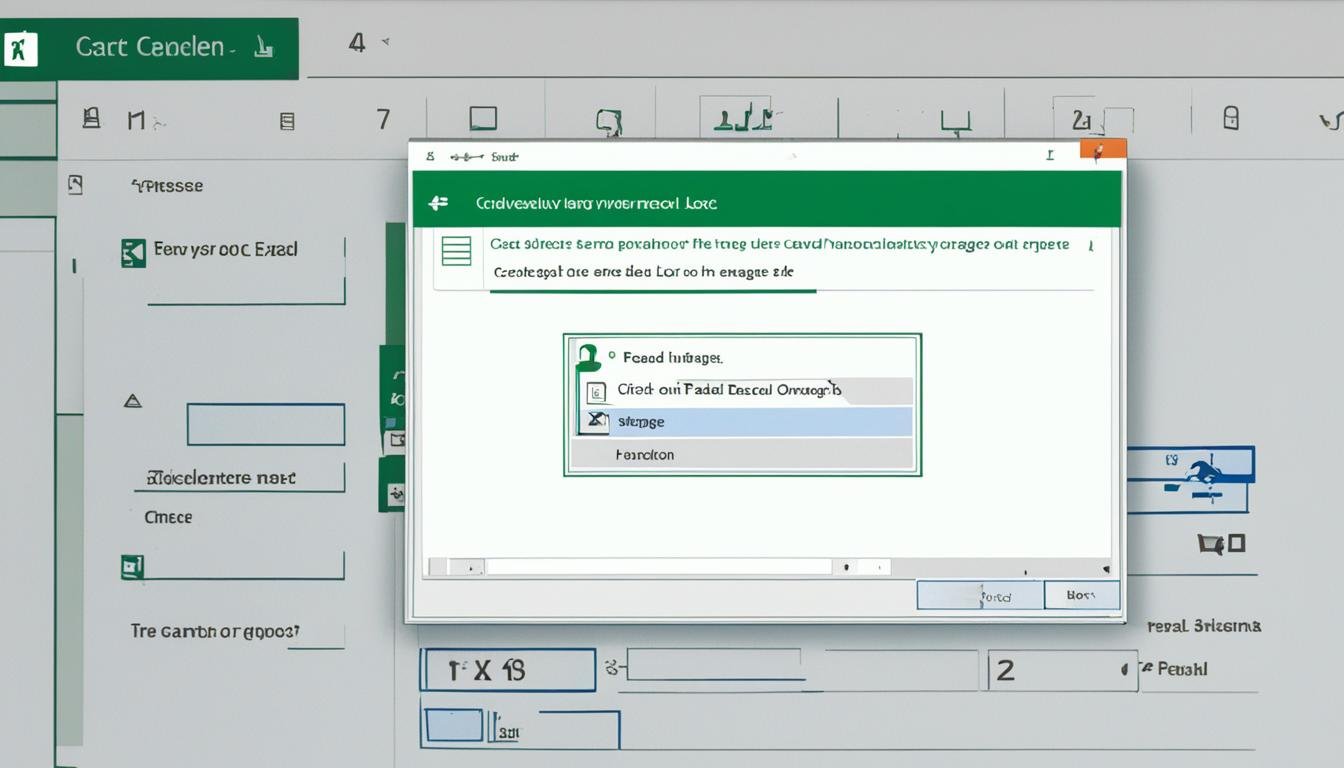Select the 'Feancloon' list row
The width and height of the screenshot is (1344, 768).
[x=743, y=454]
